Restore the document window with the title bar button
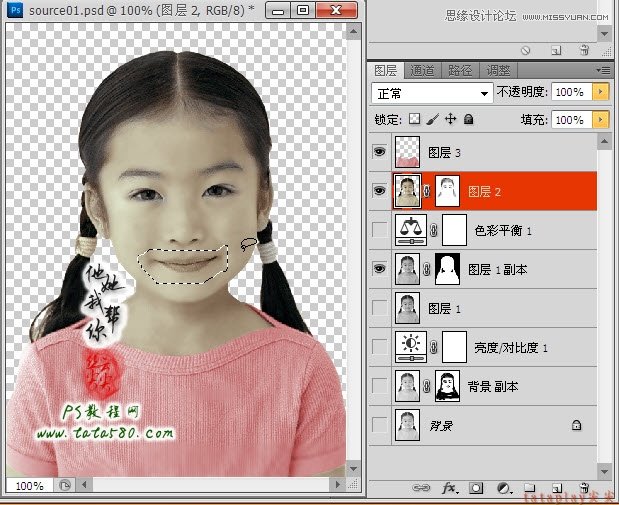Screen dimensions: 619x505 [303, 10]
